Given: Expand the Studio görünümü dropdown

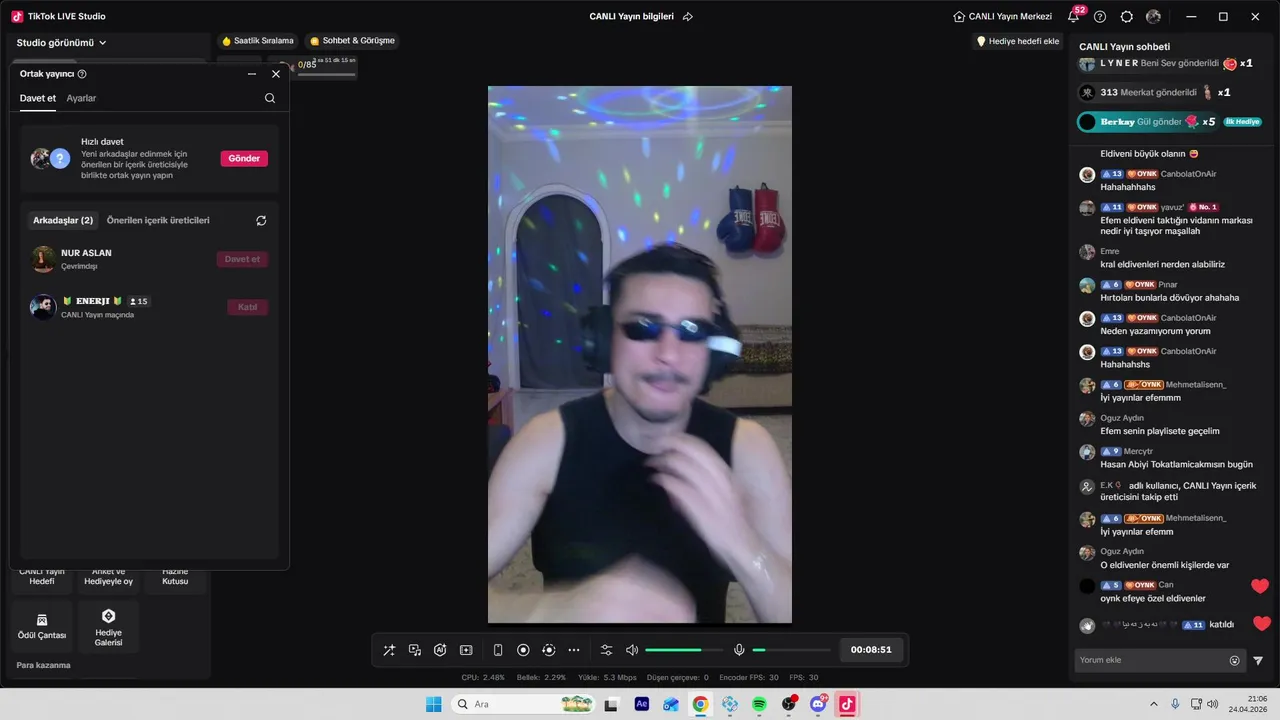Looking at the screenshot, I should tap(62, 43).
